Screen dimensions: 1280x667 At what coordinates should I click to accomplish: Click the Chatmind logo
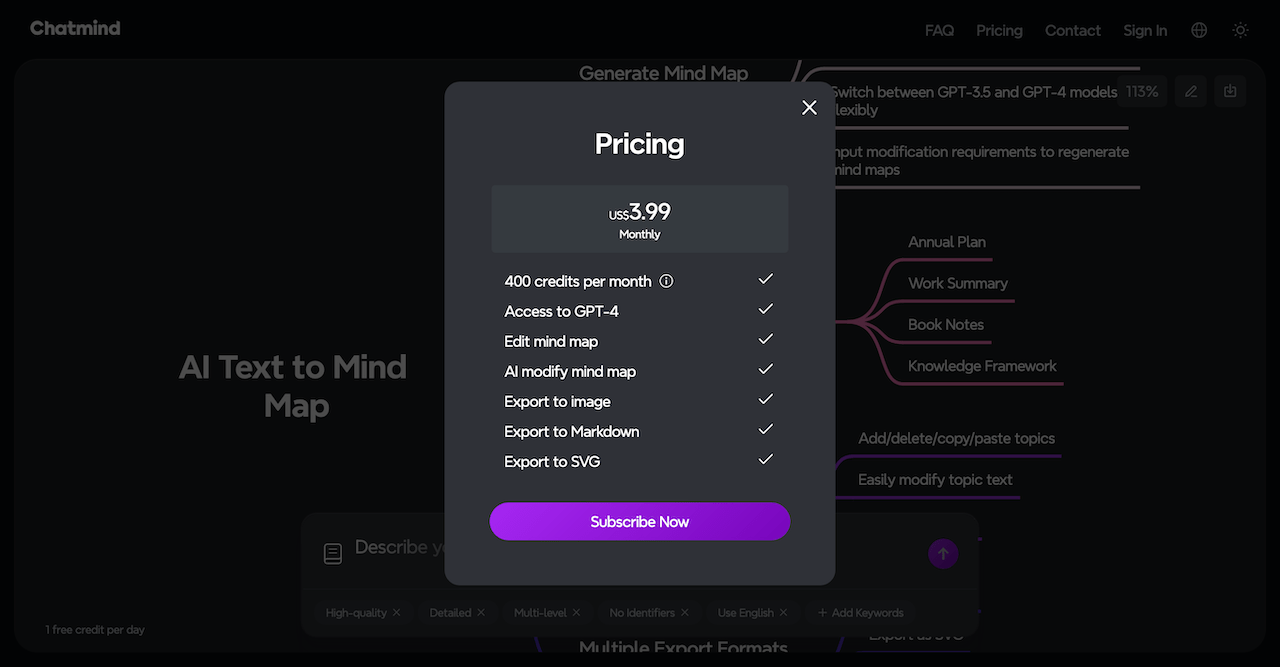(x=75, y=28)
